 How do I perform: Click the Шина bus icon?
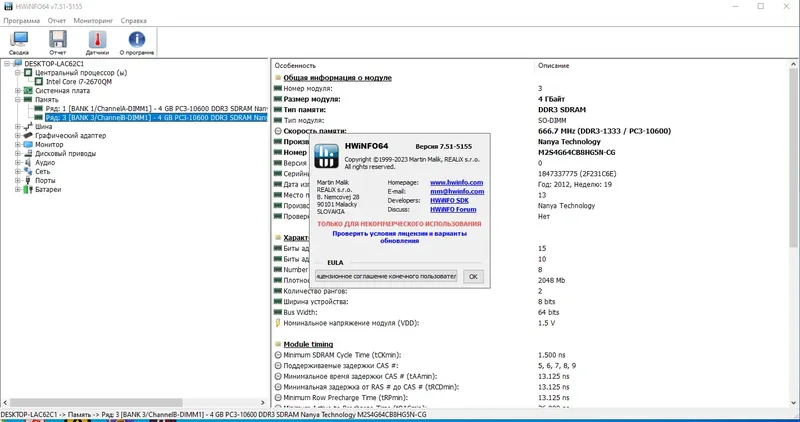click(x=28, y=127)
